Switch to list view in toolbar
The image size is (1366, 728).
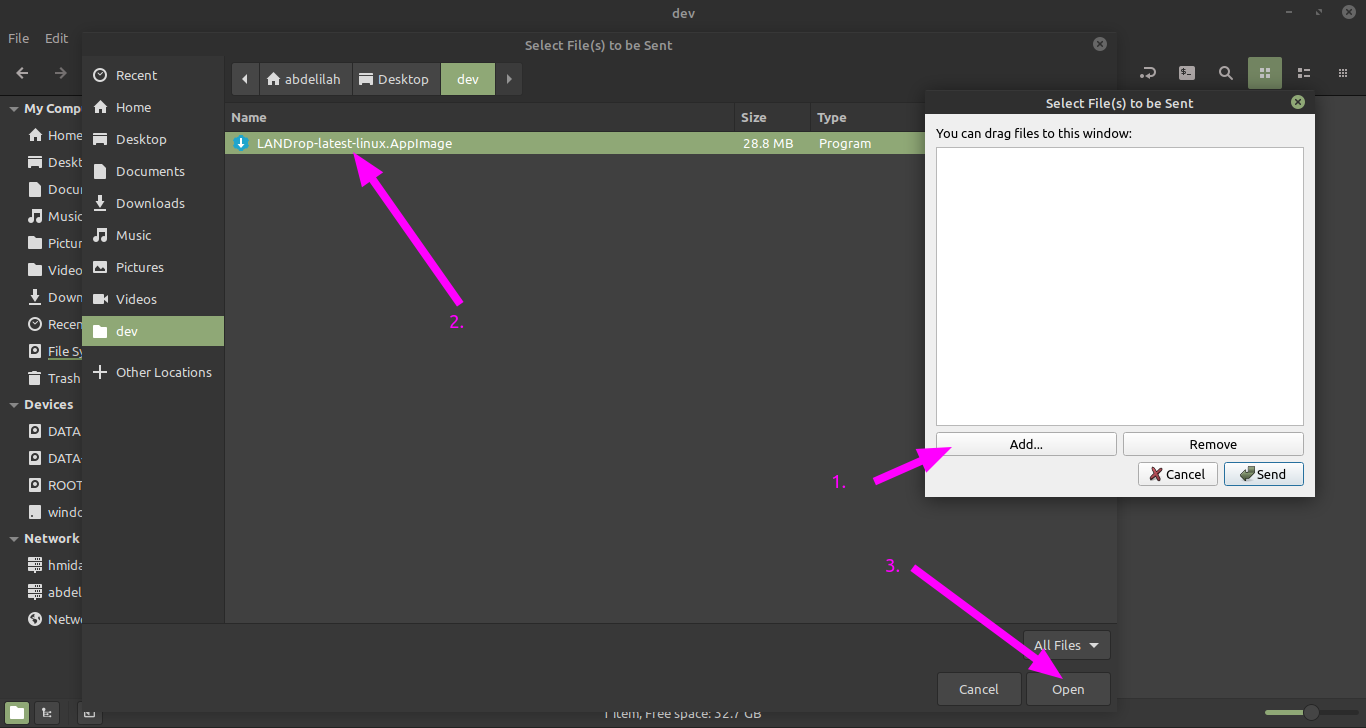[x=1304, y=73]
